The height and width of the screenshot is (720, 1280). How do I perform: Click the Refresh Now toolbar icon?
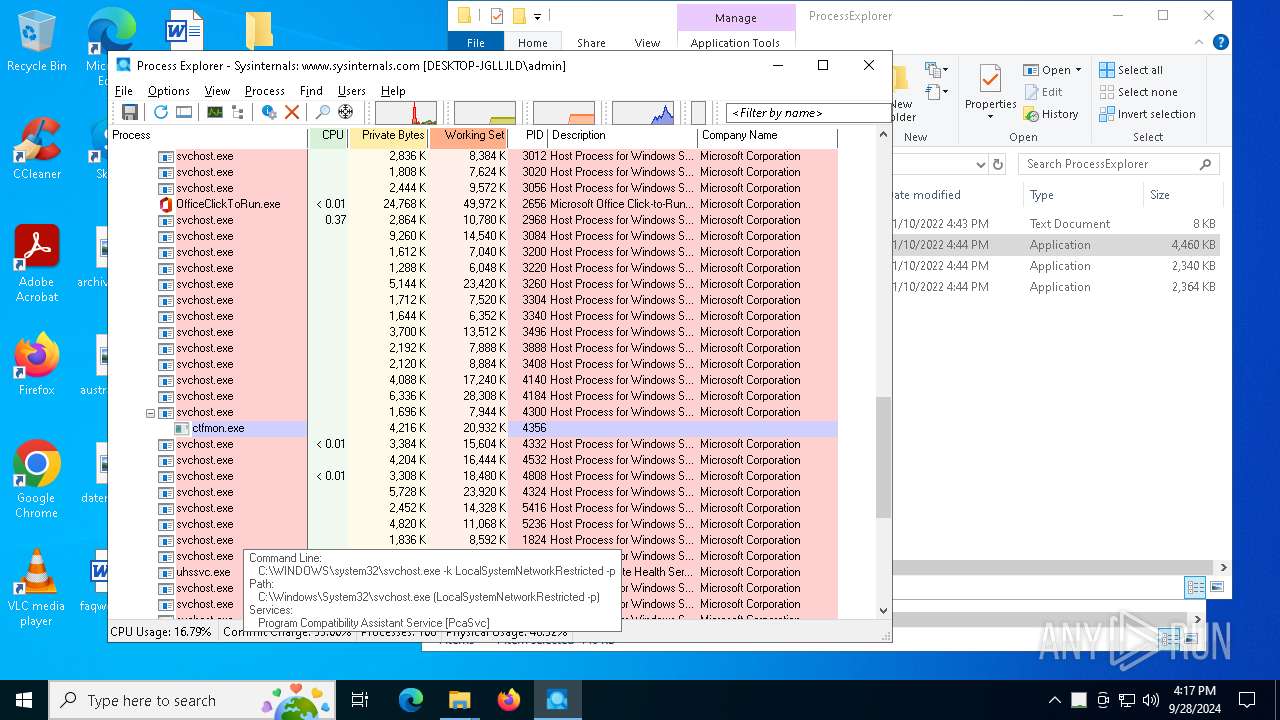[x=160, y=112]
